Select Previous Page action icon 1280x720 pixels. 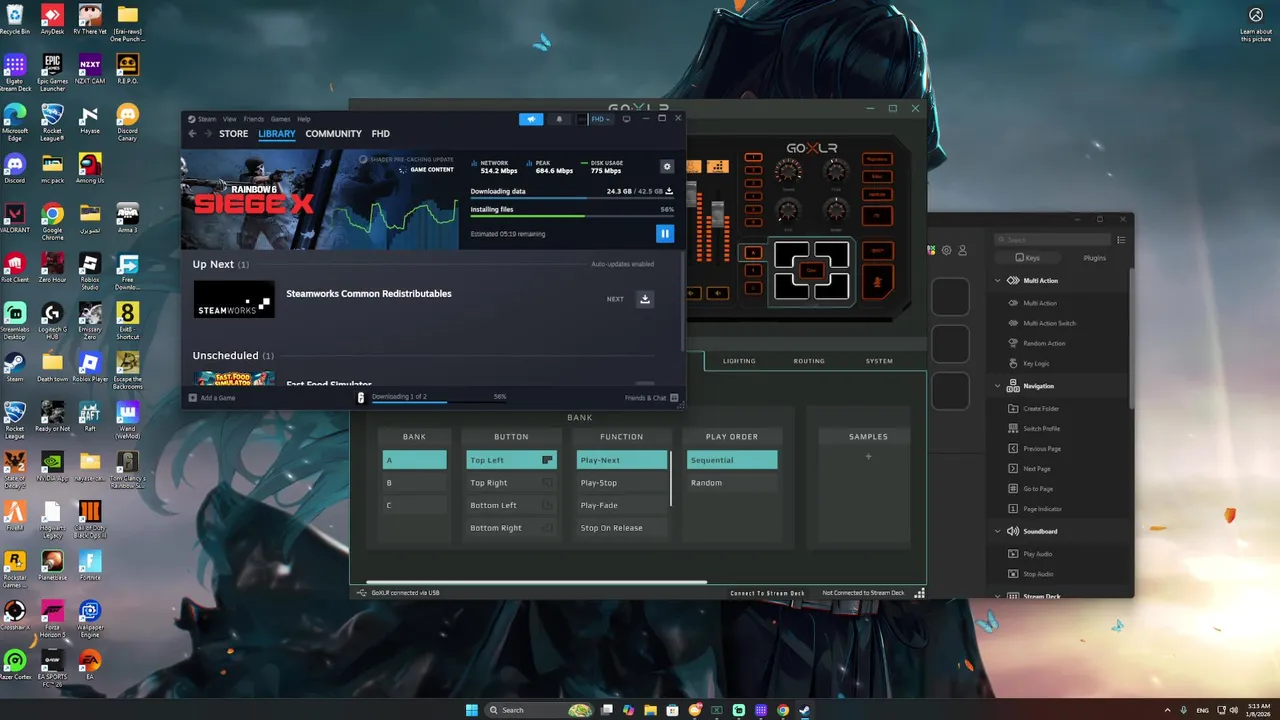click(1013, 448)
